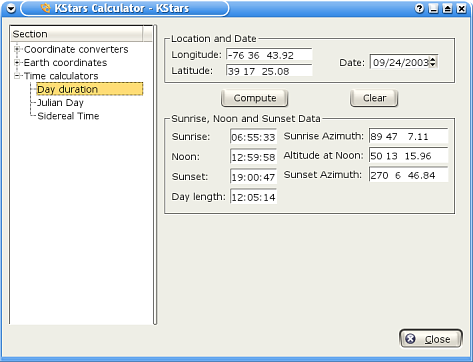Open the window menu arrow in title bar
The height and width of the screenshot is (362, 473).
(x=11, y=8)
